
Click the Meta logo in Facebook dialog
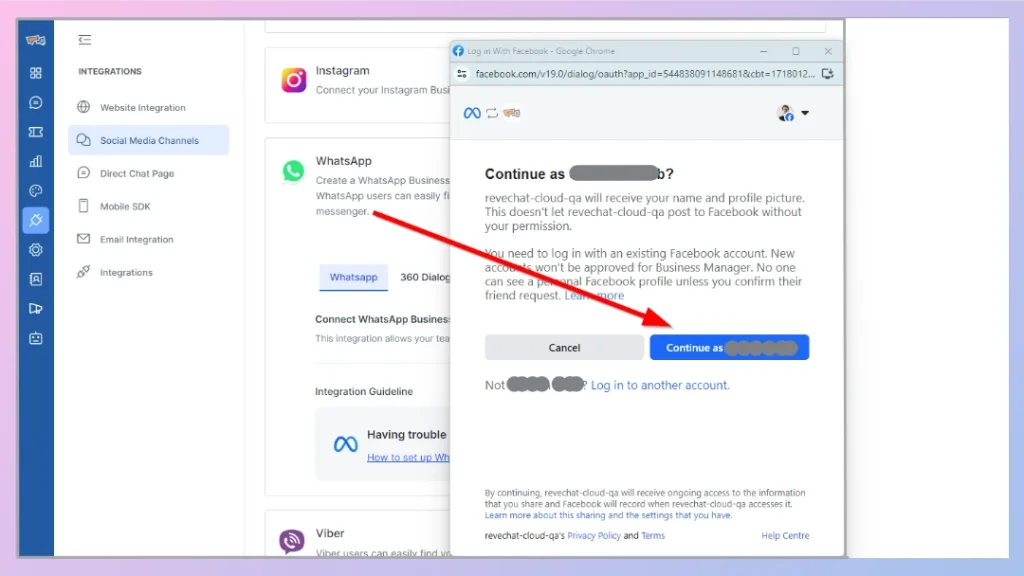click(472, 113)
